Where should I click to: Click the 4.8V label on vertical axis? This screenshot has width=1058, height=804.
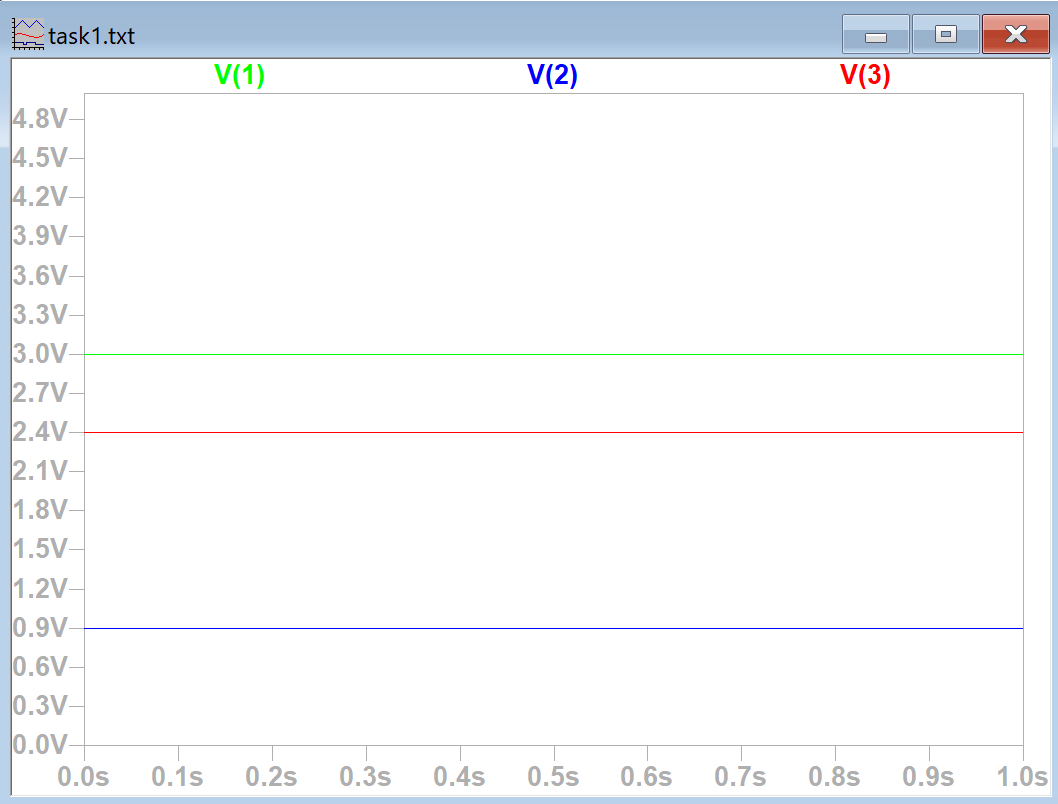[38, 119]
